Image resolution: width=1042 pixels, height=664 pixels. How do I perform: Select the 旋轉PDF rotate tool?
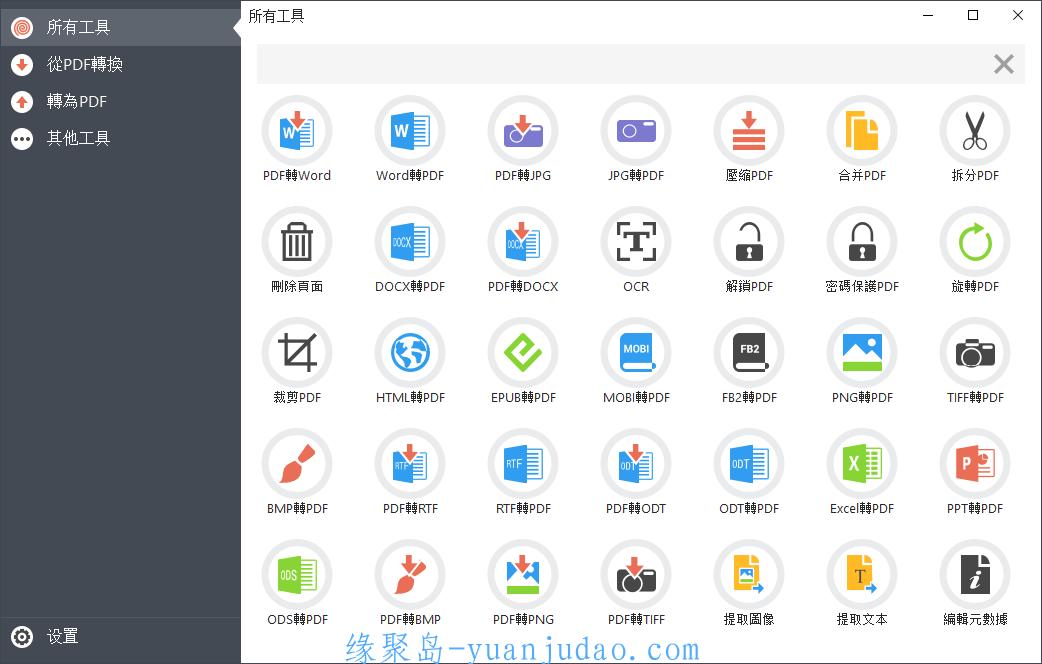point(975,242)
